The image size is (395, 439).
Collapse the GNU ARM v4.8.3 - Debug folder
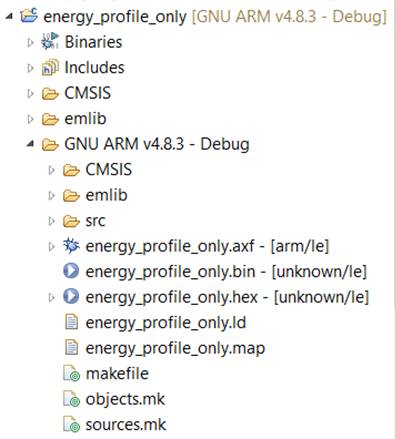tap(31, 144)
